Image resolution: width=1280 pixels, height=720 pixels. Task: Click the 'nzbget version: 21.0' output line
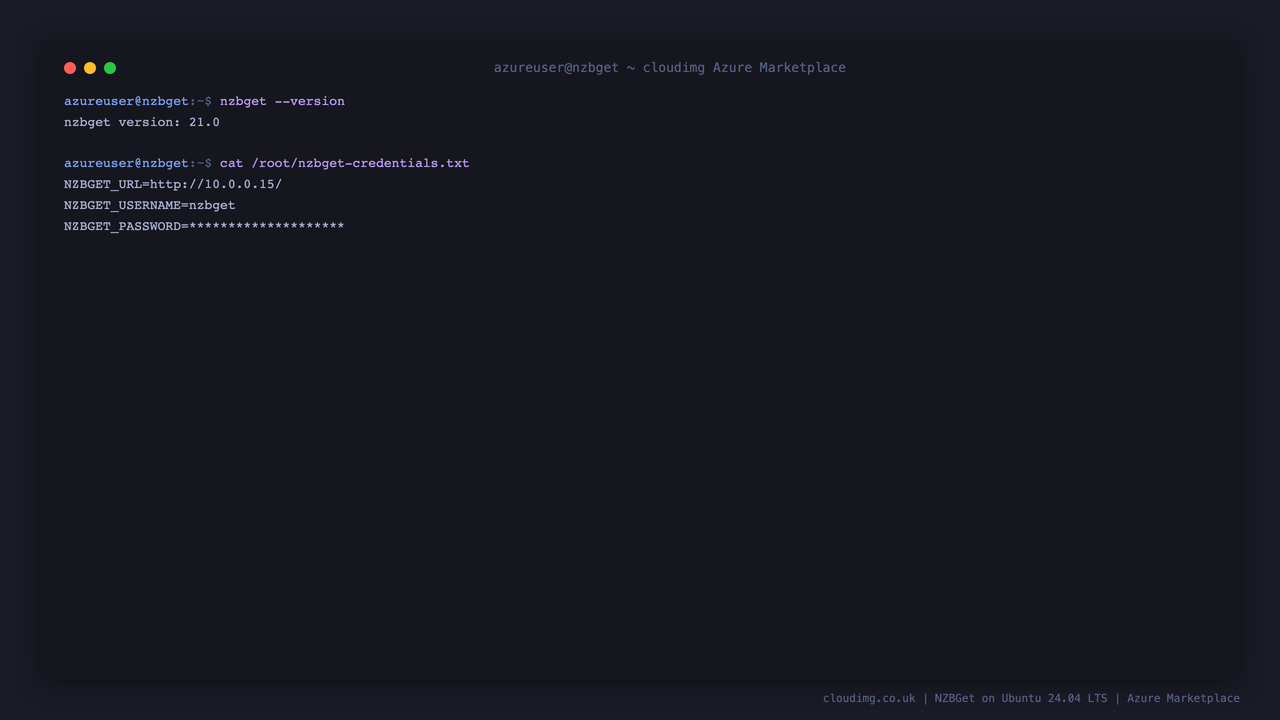tap(142, 122)
